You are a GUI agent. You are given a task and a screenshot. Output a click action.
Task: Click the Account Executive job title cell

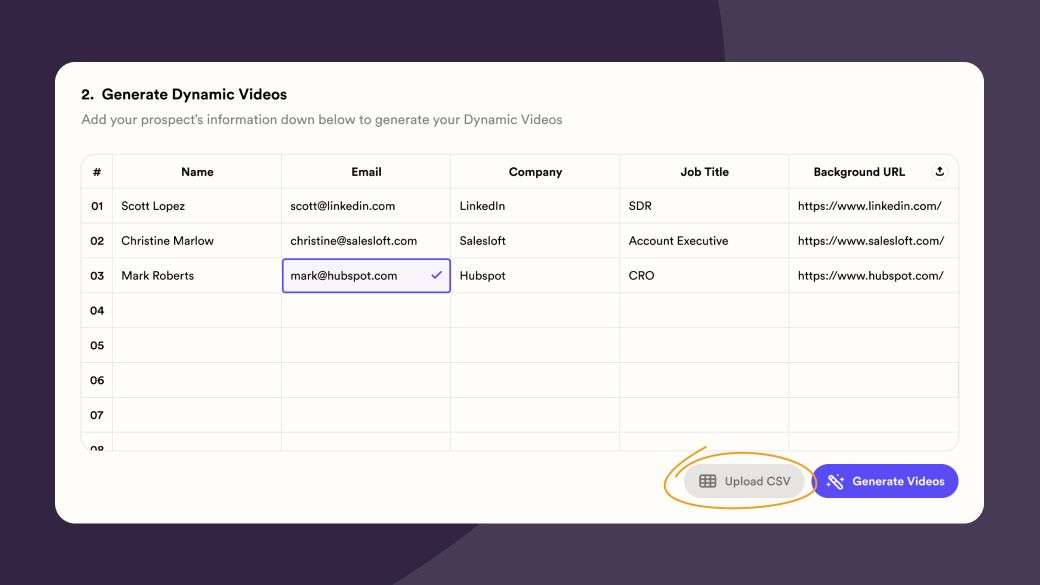click(704, 241)
